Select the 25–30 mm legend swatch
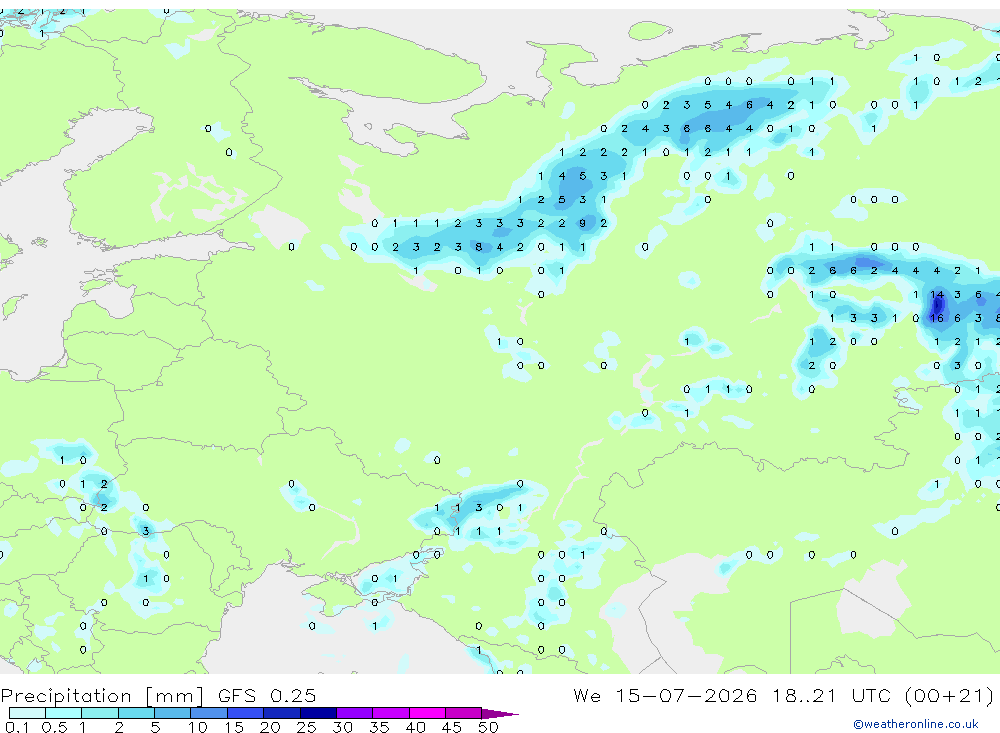Viewport: 1000px width, 733px height. pyautogui.click(x=318, y=713)
